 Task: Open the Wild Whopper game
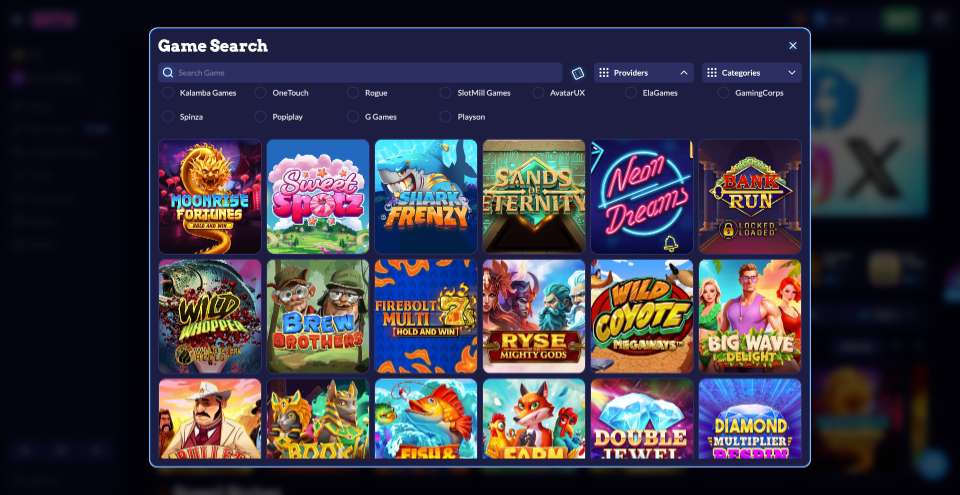point(210,316)
